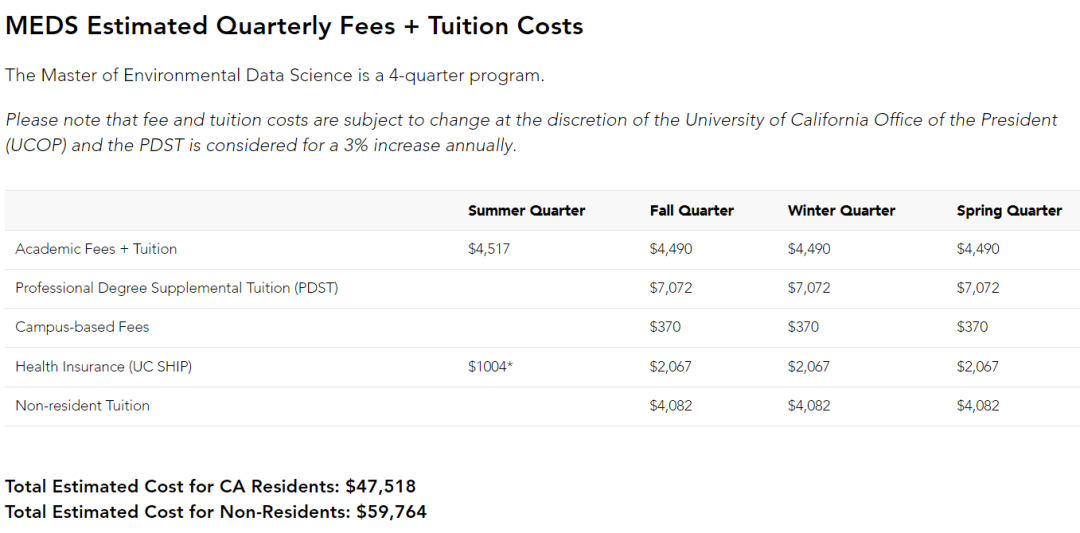Select the Winter Quarter column header

point(841,211)
